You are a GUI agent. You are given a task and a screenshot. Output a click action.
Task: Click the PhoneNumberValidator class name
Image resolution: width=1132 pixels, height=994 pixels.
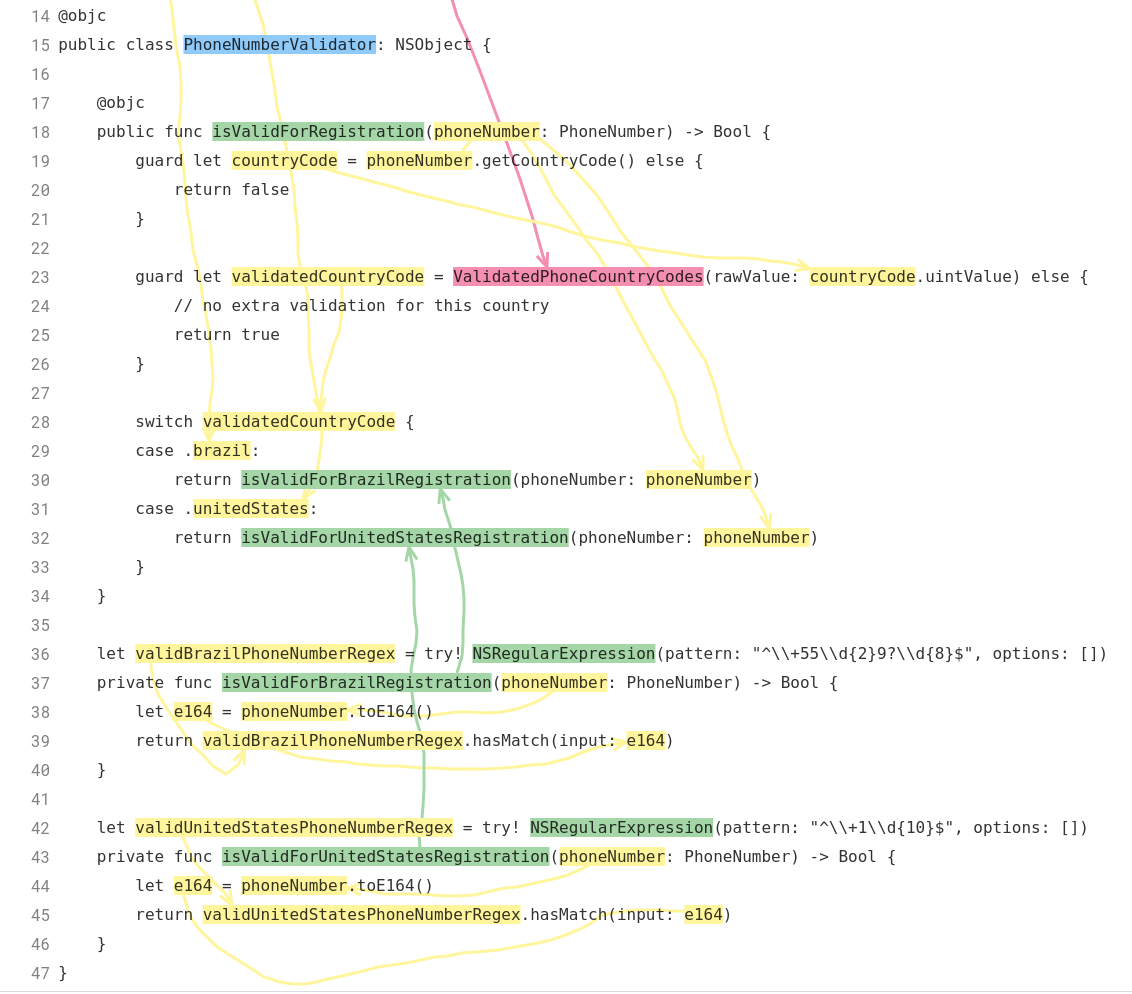(279, 45)
